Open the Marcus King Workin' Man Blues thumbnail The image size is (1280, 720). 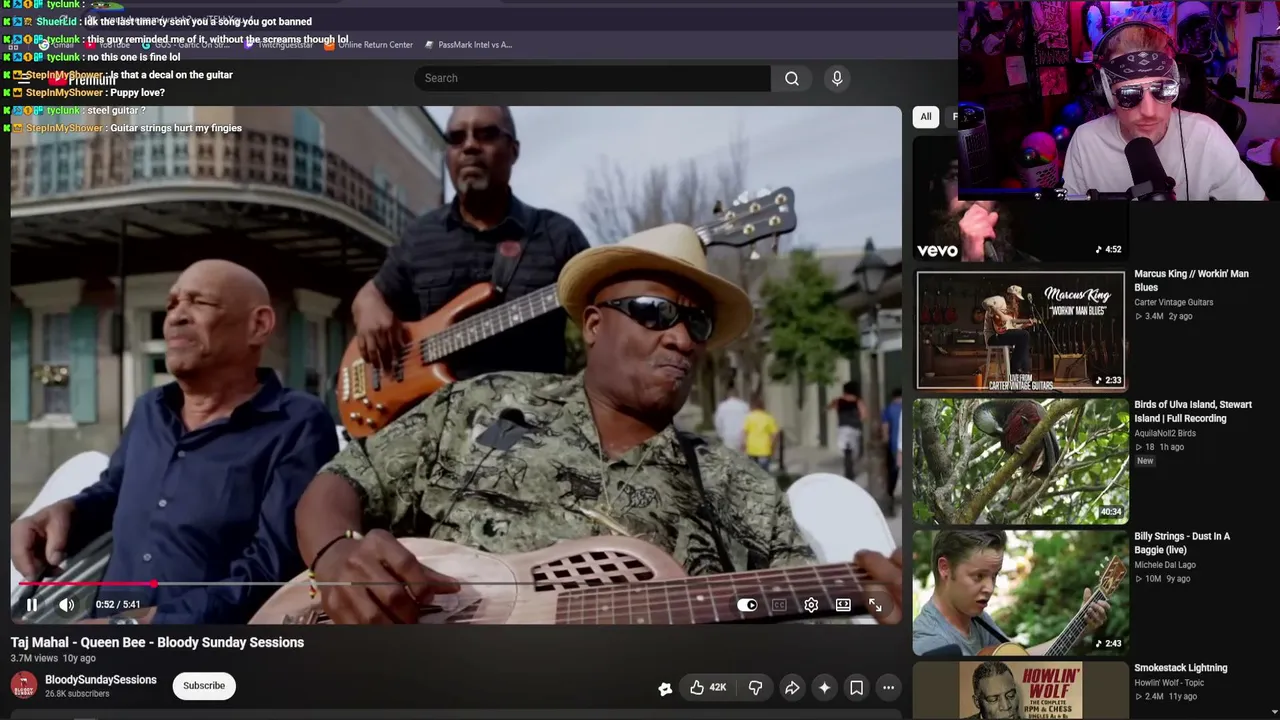coord(1021,330)
